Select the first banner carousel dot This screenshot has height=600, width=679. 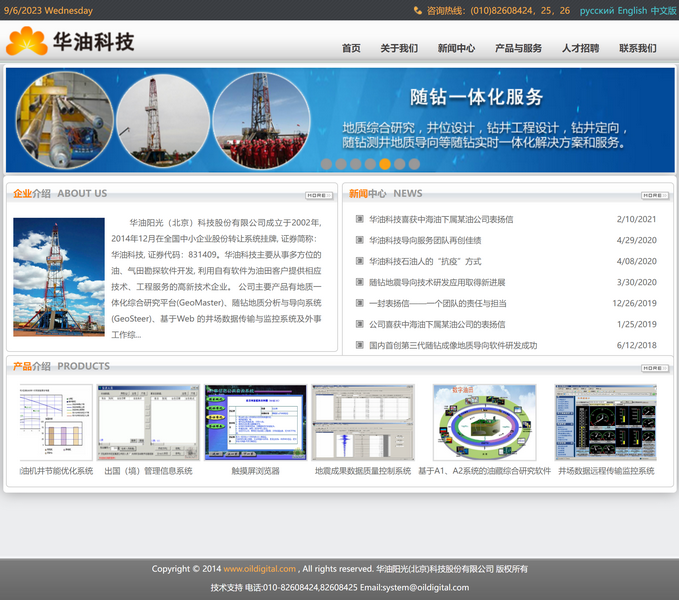pos(326,164)
